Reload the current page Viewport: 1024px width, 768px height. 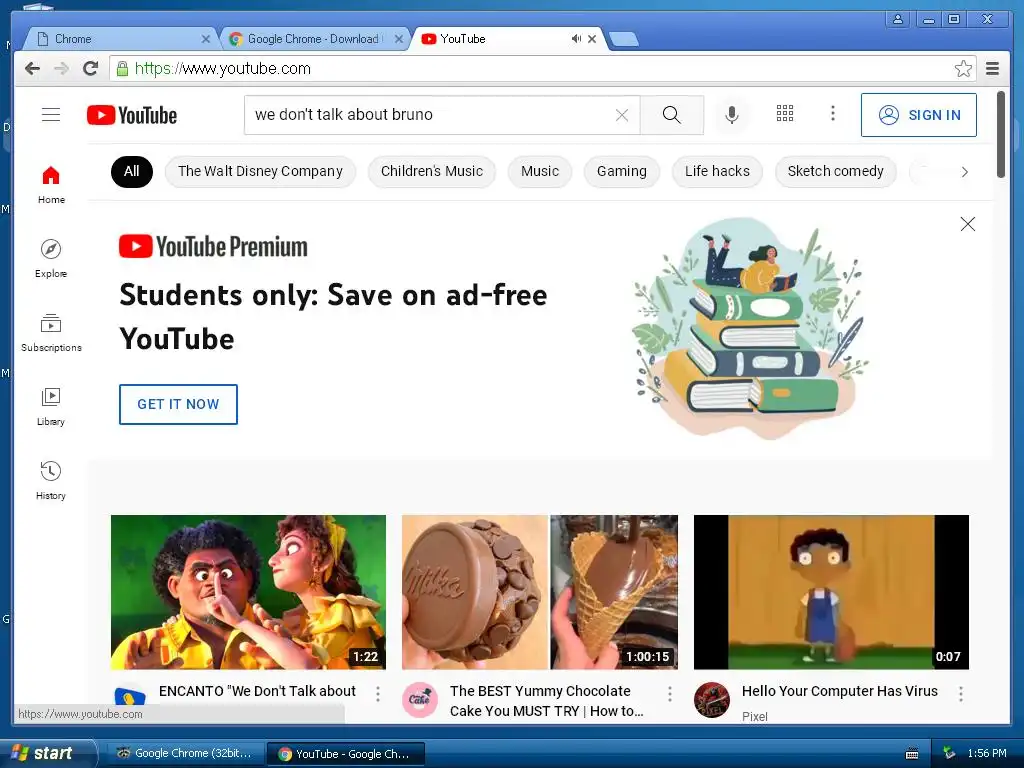pyautogui.click(x=91, y=69)
